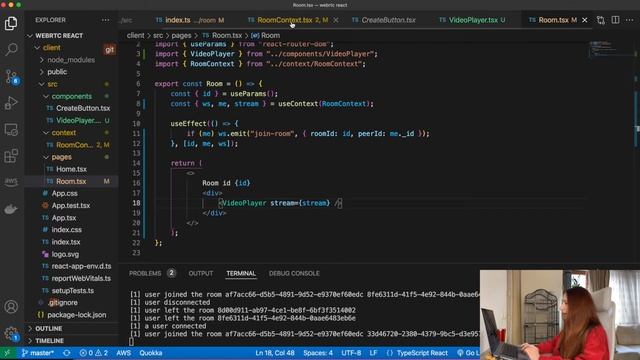Switch to RoomContext.tsx tab
The width and height of the screenshot is (640, 360).
[x=285, y=20]
